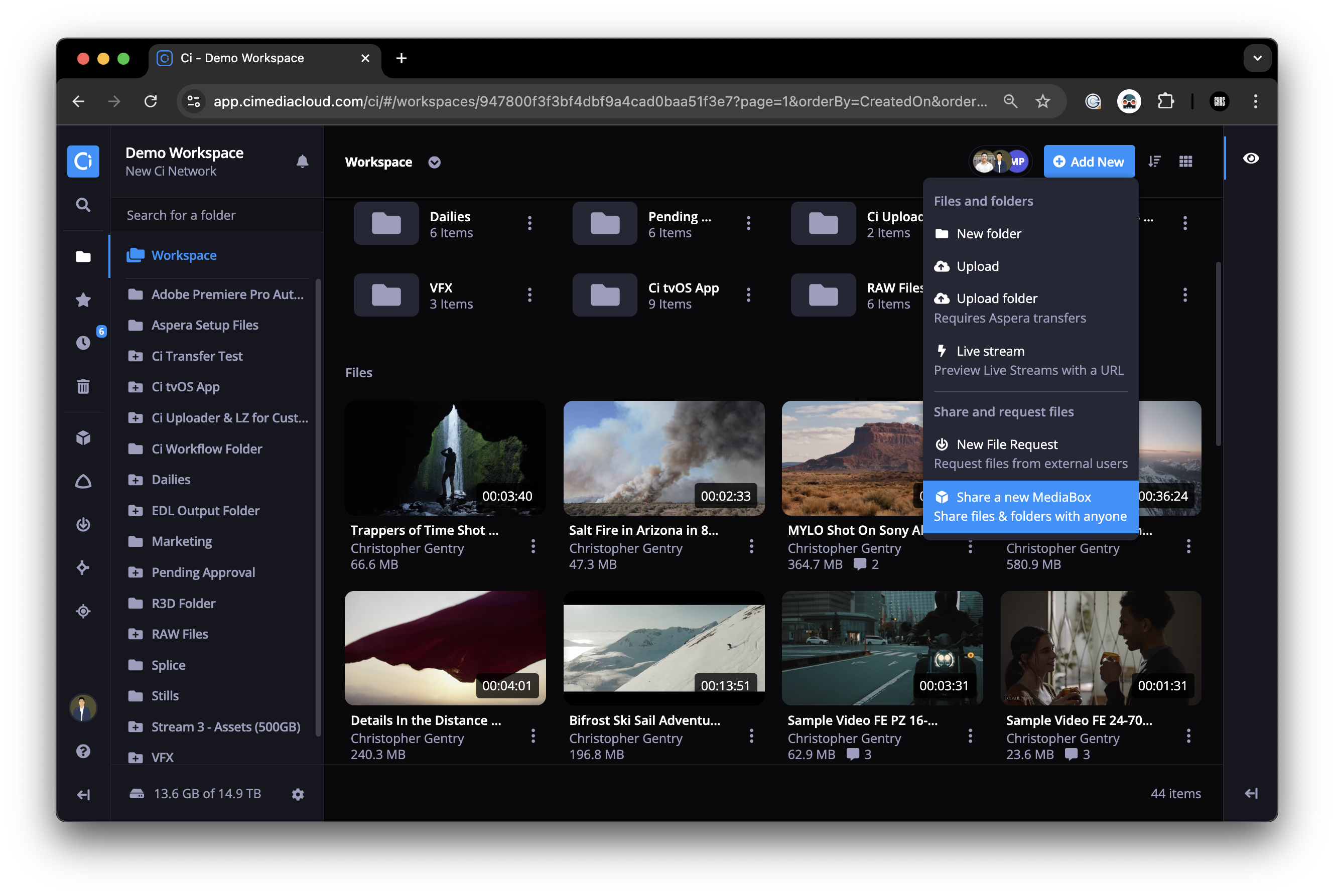The height and width of the screenshot is (896, 1334).
Task: Select Upload menu option
Action: 1030,266
